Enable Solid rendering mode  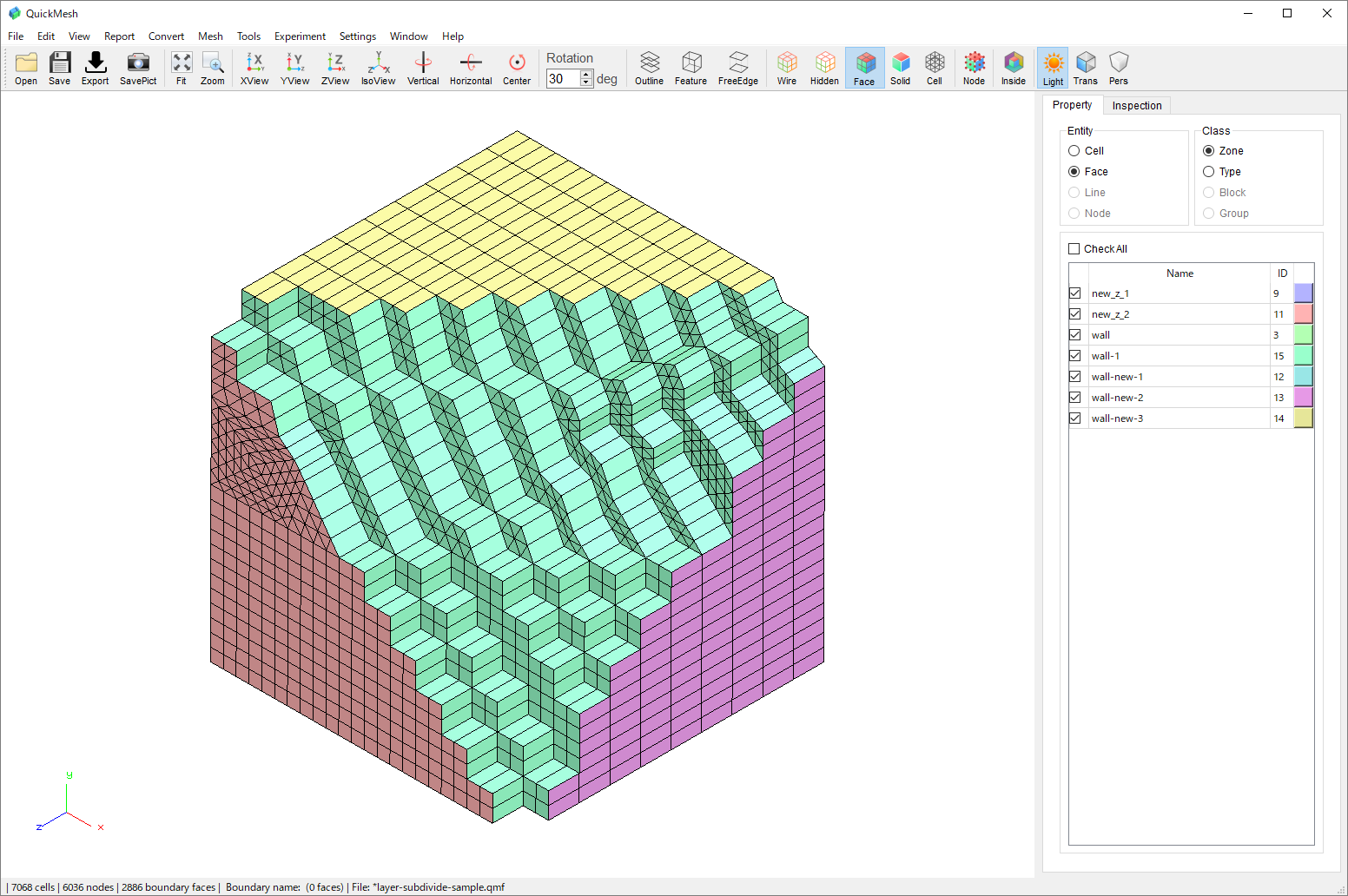pyautogui.click(x=901, y=68)
